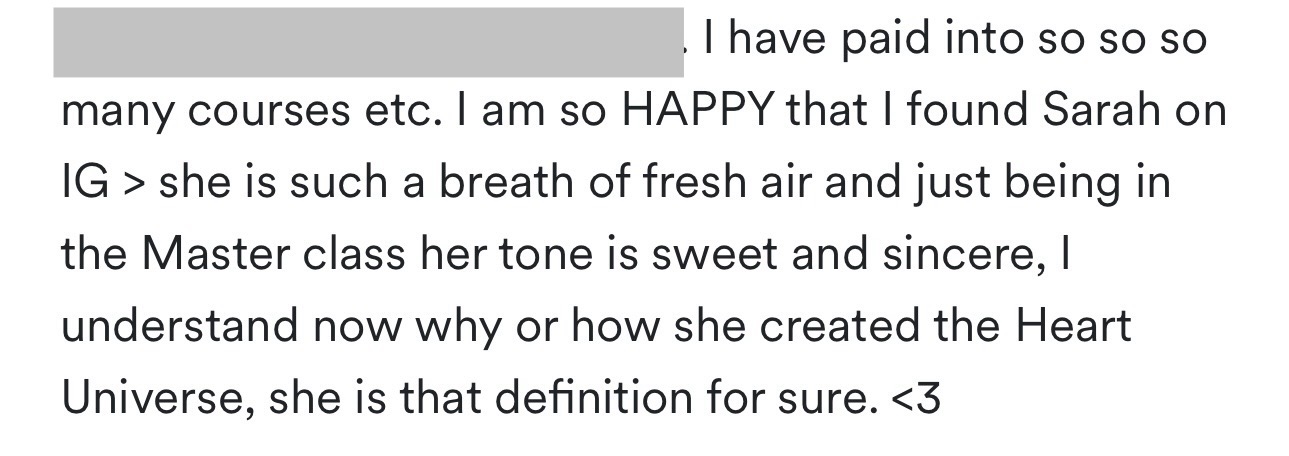Click the gray redacted box
Image resolution: width=1289 pixels, height=456 pixels.
pyautogui.click(x=368, y=42)
